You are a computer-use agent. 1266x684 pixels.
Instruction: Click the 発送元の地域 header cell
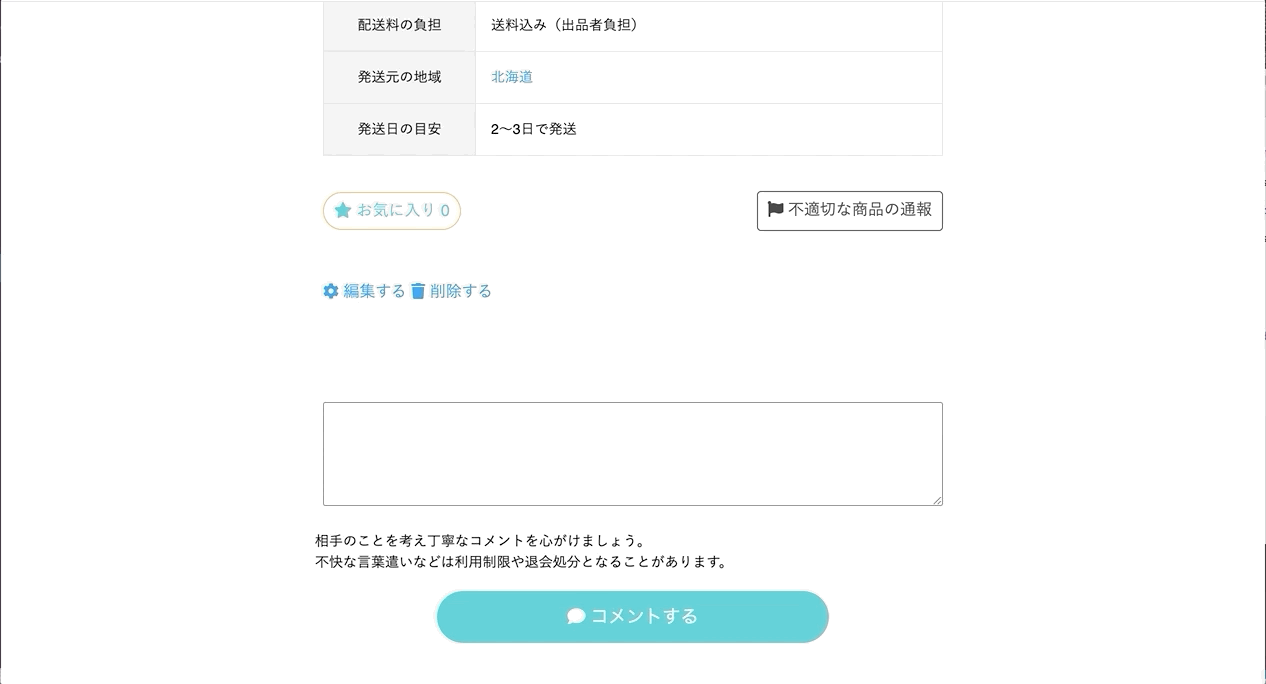point(399,77)
